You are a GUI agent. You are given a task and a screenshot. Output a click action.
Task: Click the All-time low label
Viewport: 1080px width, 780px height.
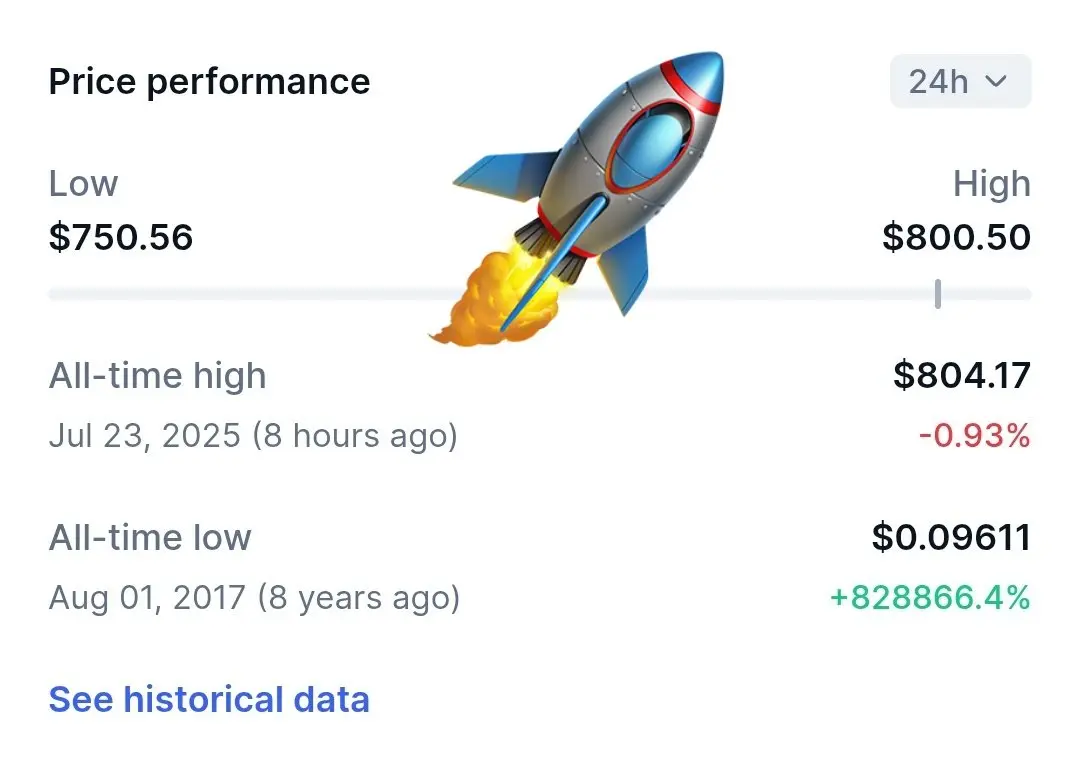(x=150, y=537)
